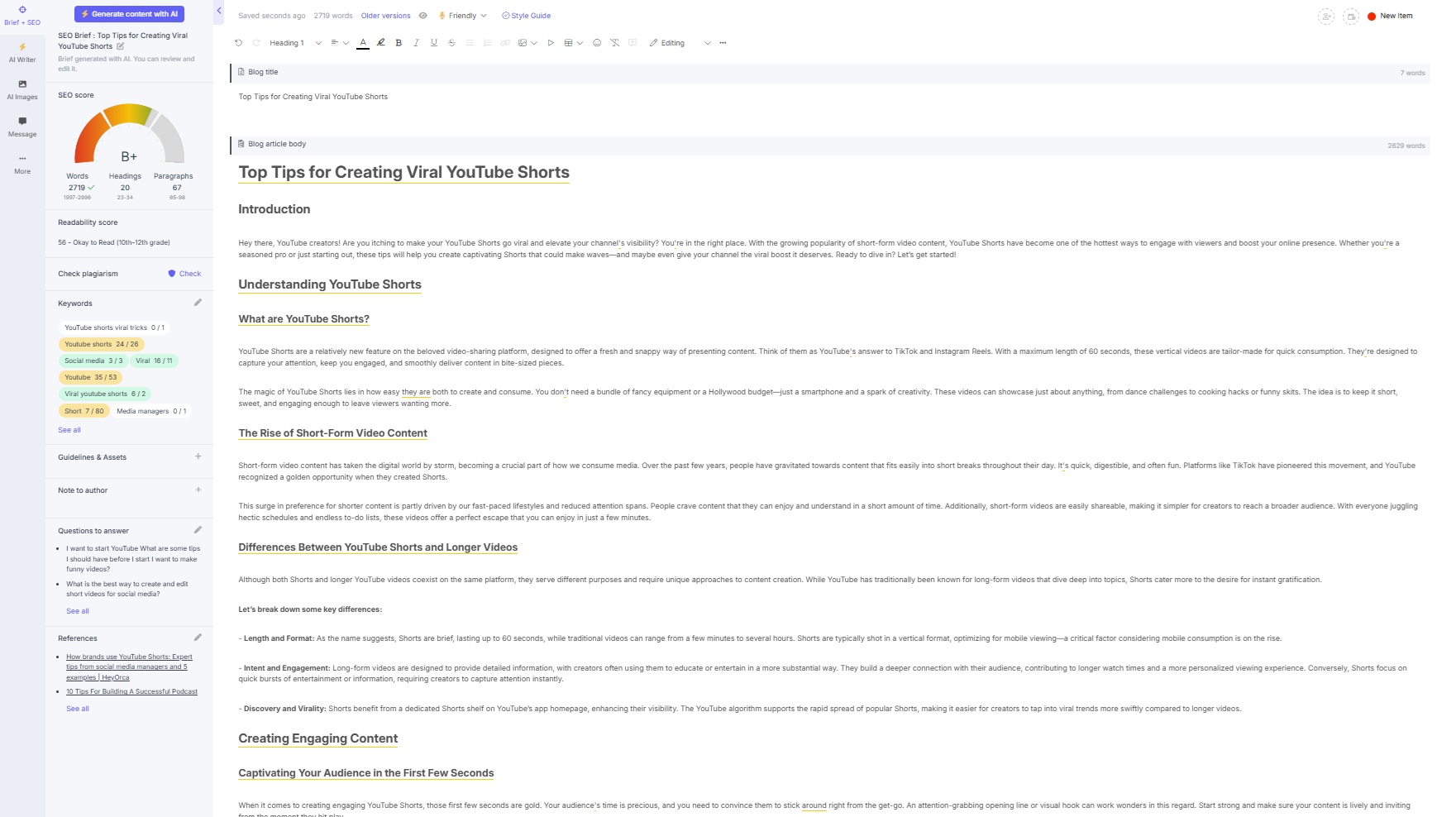The image size is (1456, 817).
Task: Click 'Understanding YouTube Shorts' heading in article
Action: coord(330,284)
